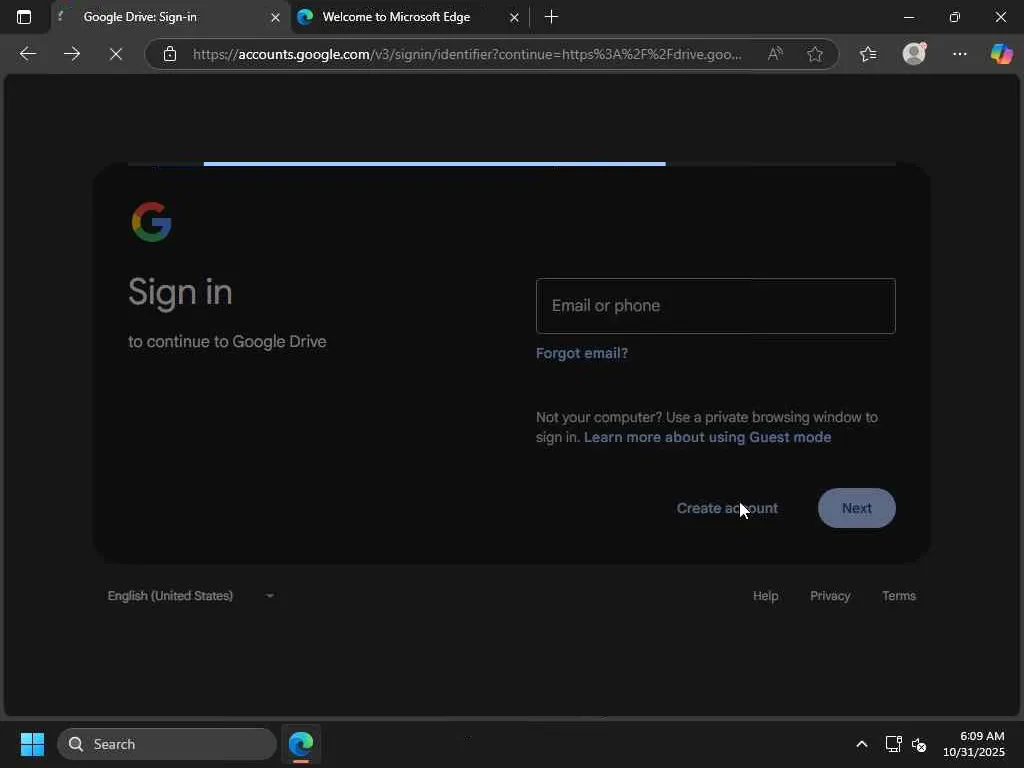Close the Welcome to Microsoft Edge tab

[514, 18]
